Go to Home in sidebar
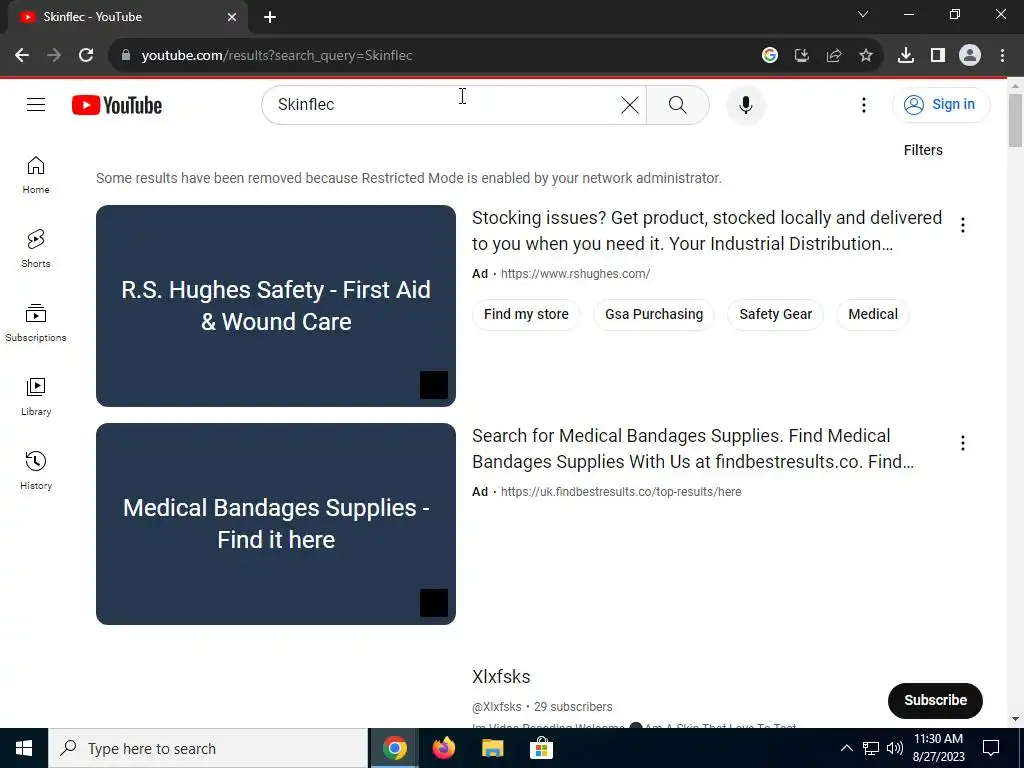Image resolution: width=1024 pixels, height=768 pixels. tap(36, 175)
